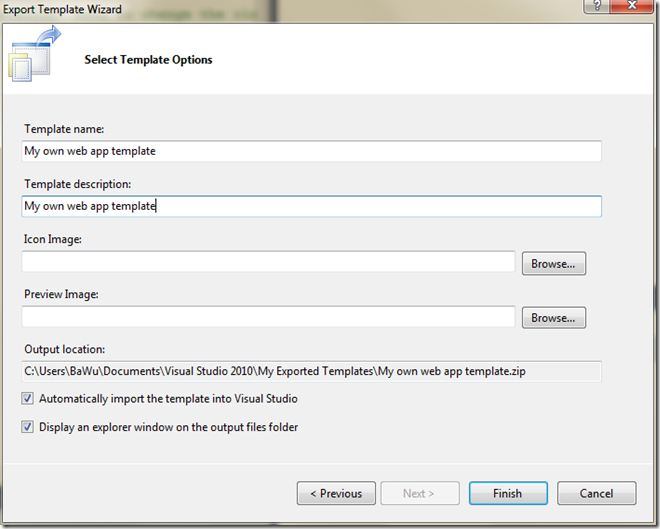Screen dimensions: 660x529
Task: Browse for a Preview Image file
Action: pyautogui.click(x=553, y=318)
